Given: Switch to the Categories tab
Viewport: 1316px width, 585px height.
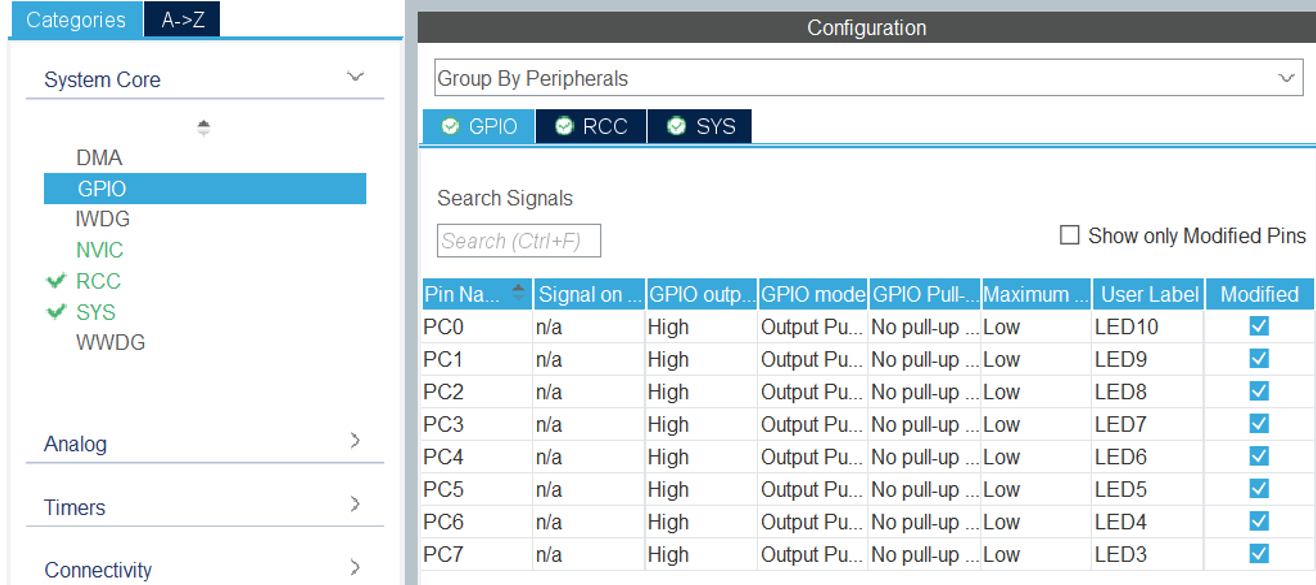Looking at the screenshot, I should (x=76, y=20).
